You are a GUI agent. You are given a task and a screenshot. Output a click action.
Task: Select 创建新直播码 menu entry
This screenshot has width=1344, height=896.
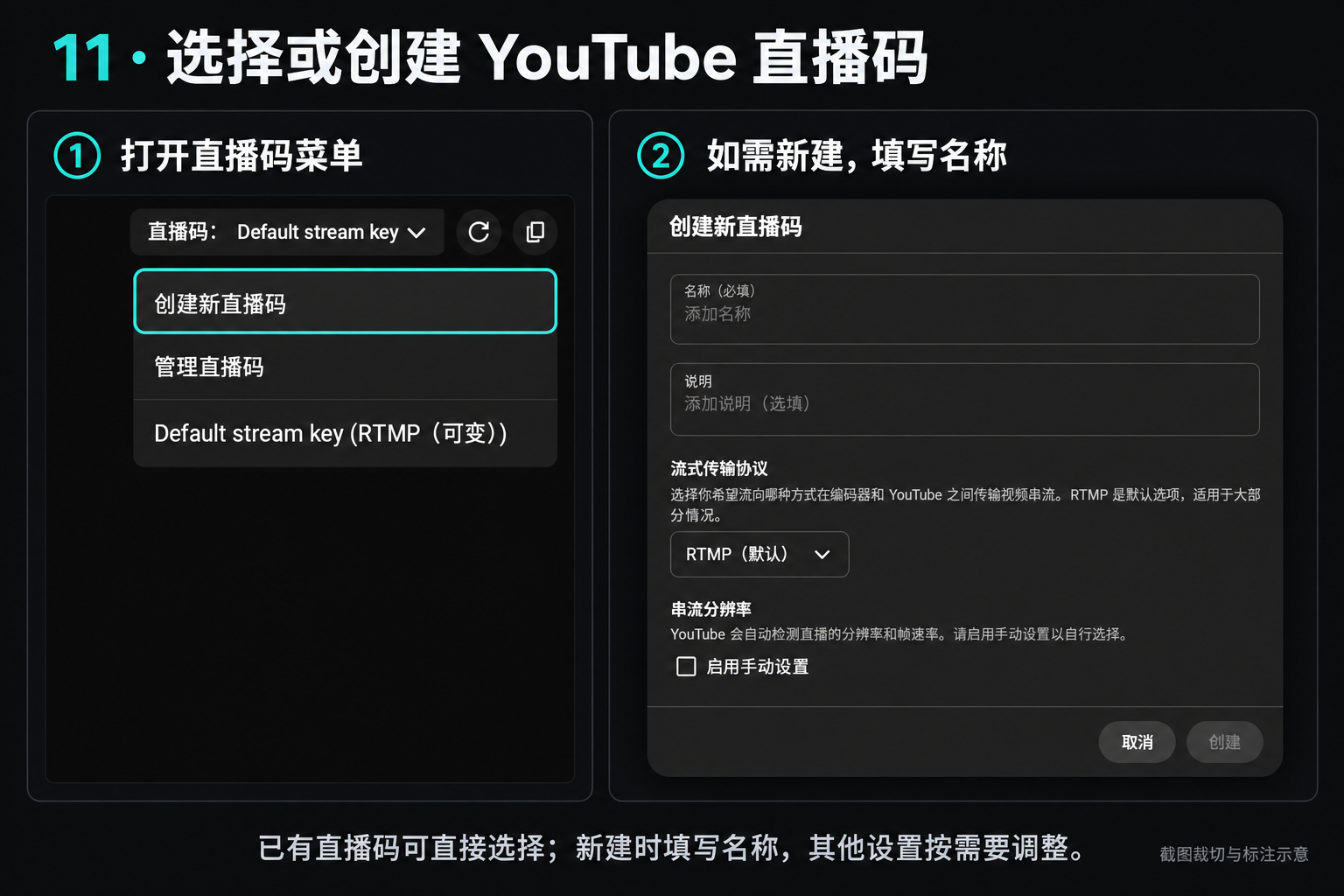345,302
